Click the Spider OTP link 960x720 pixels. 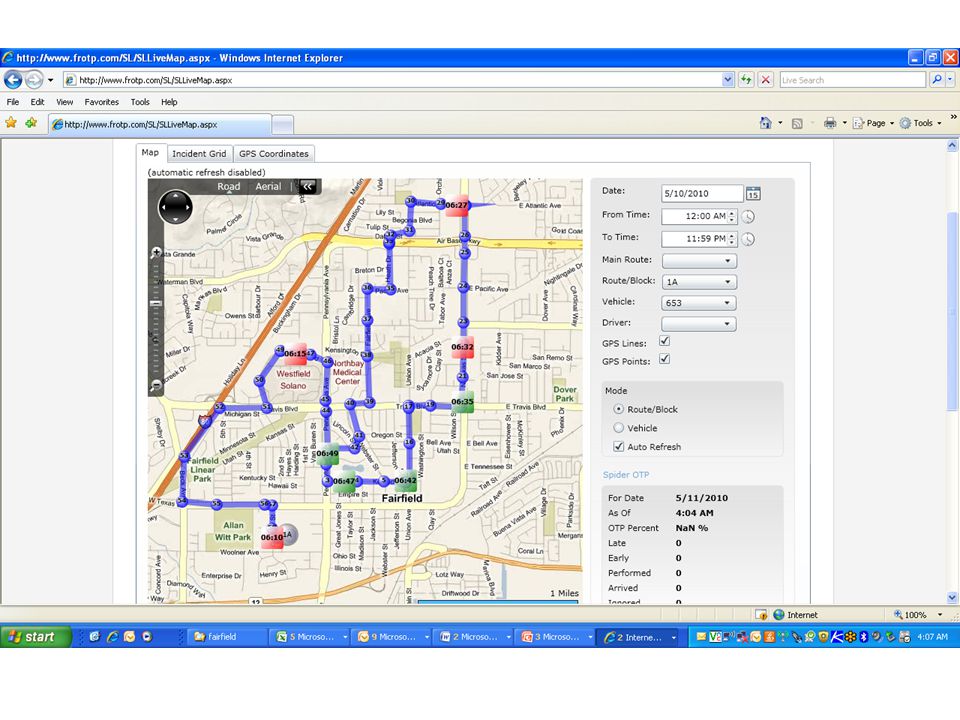tap(626, 474)
